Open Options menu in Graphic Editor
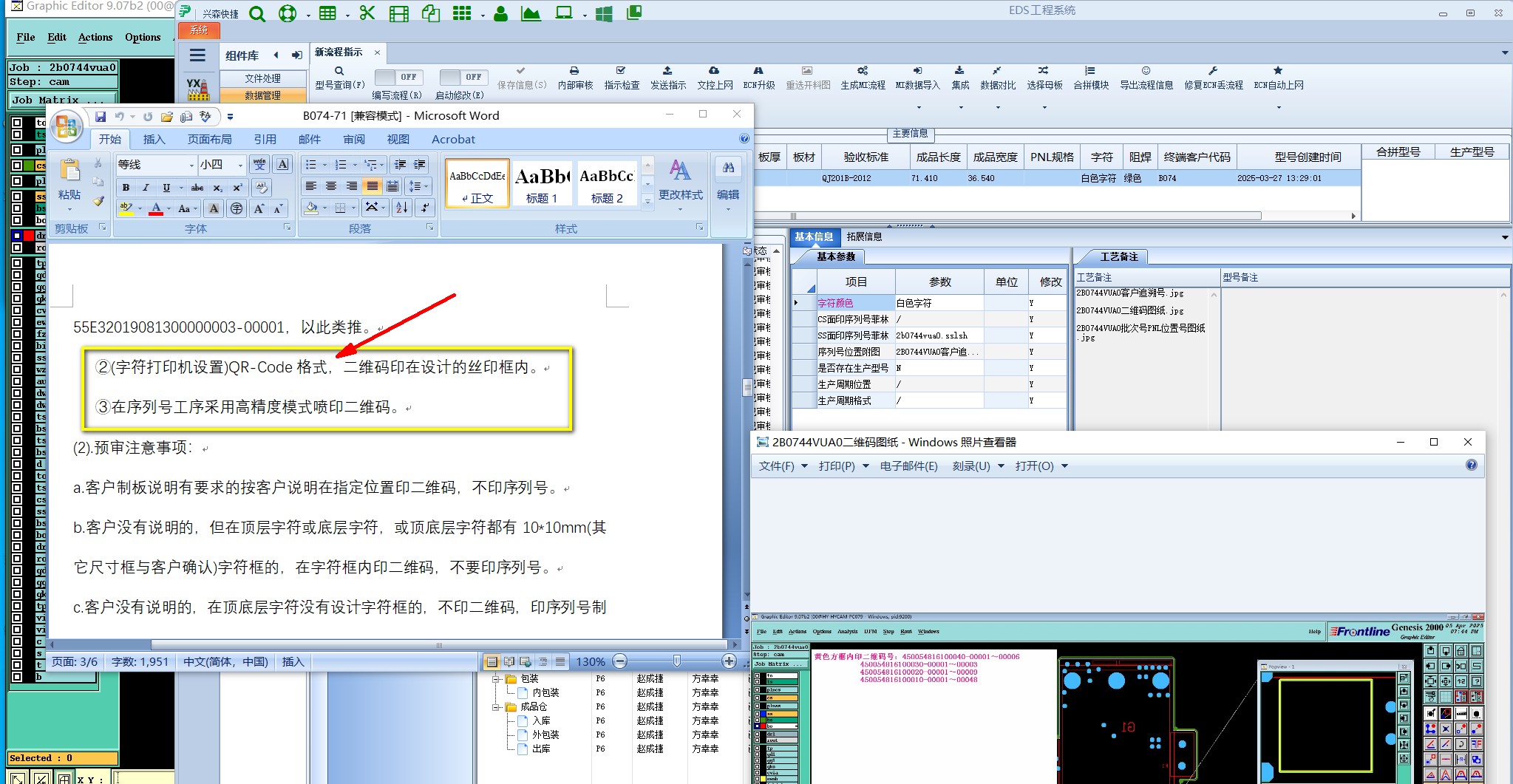 143,37
